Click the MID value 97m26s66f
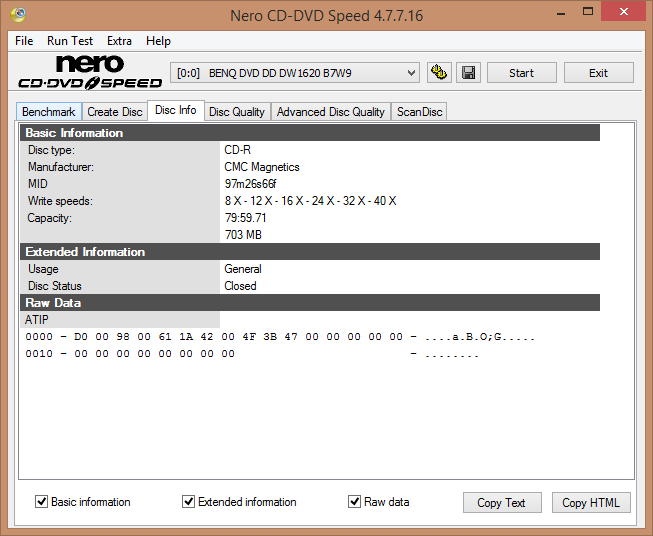 tap(250, 184)
